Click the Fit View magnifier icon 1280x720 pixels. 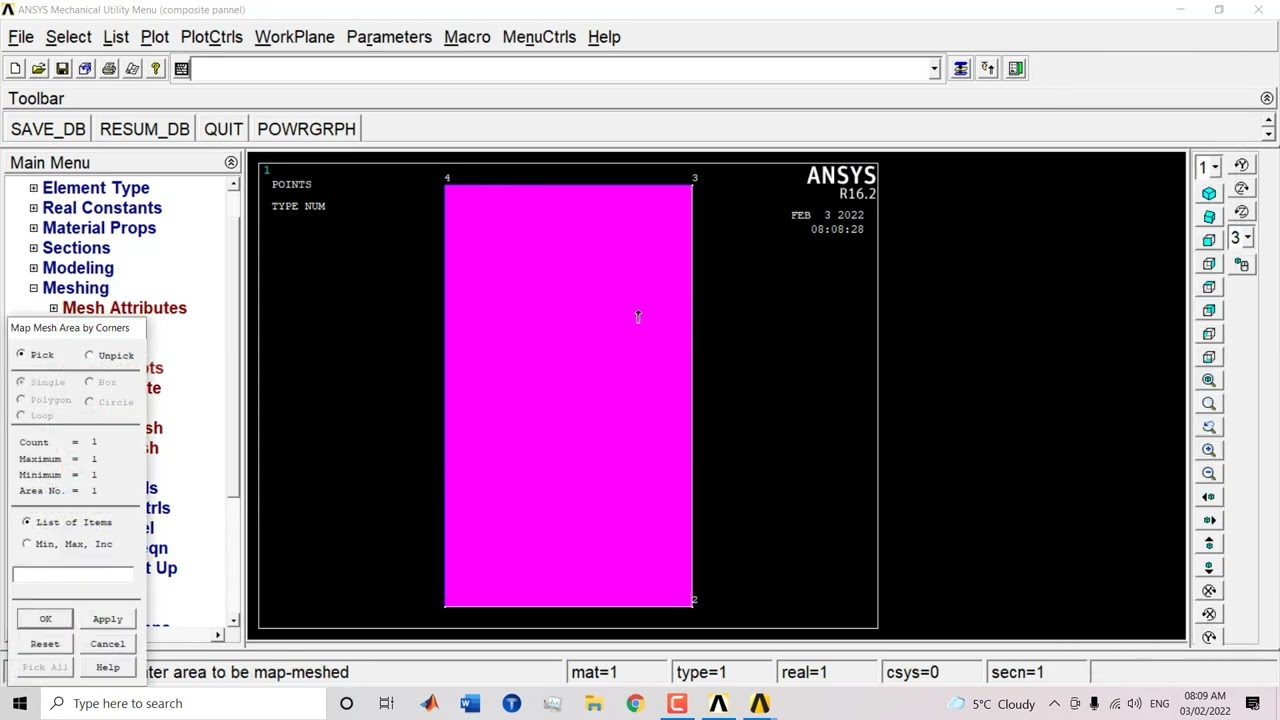coord(1209,380)
